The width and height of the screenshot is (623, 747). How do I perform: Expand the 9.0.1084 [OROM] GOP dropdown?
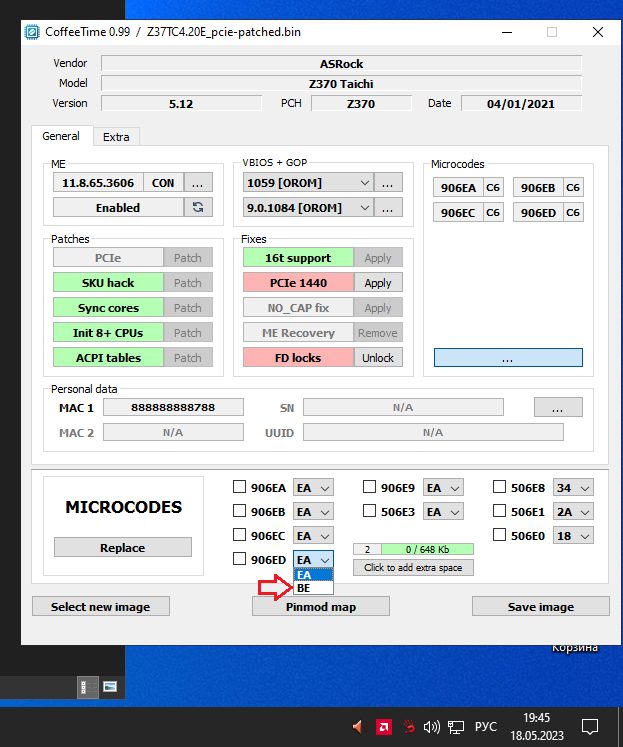(x=308, y=208)
